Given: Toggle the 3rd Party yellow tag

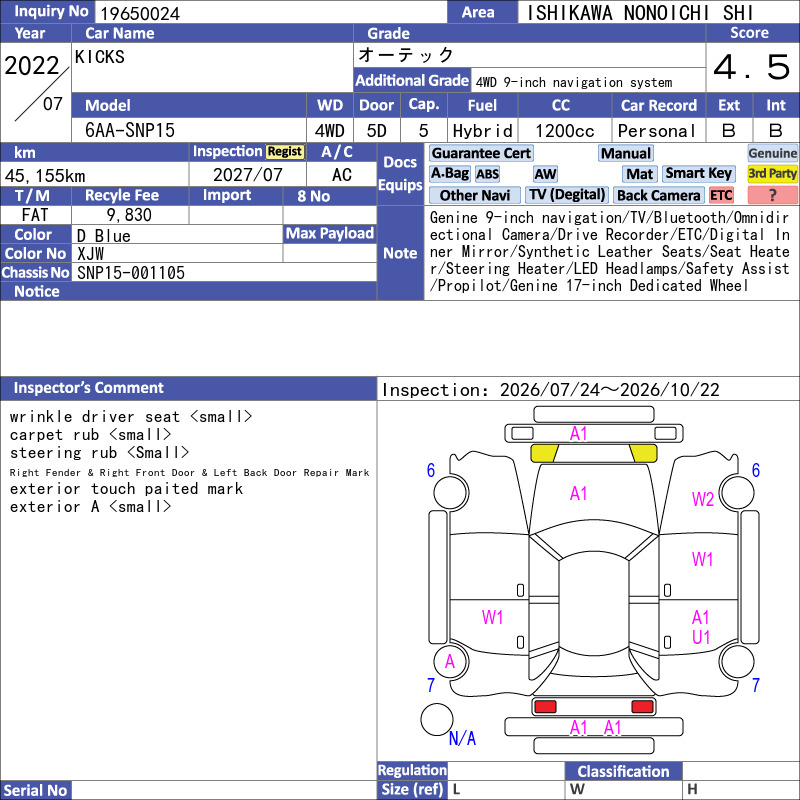Looking at the screenshot, I should point(772,173).
